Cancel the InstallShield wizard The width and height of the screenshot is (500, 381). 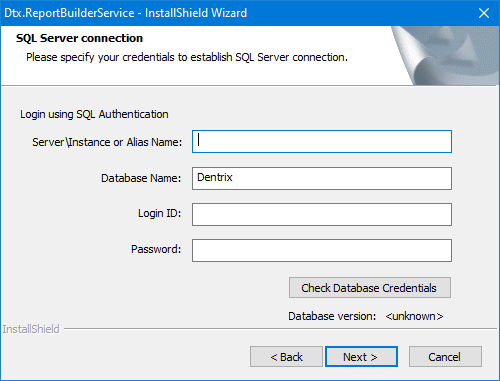(x=445, y=357)
